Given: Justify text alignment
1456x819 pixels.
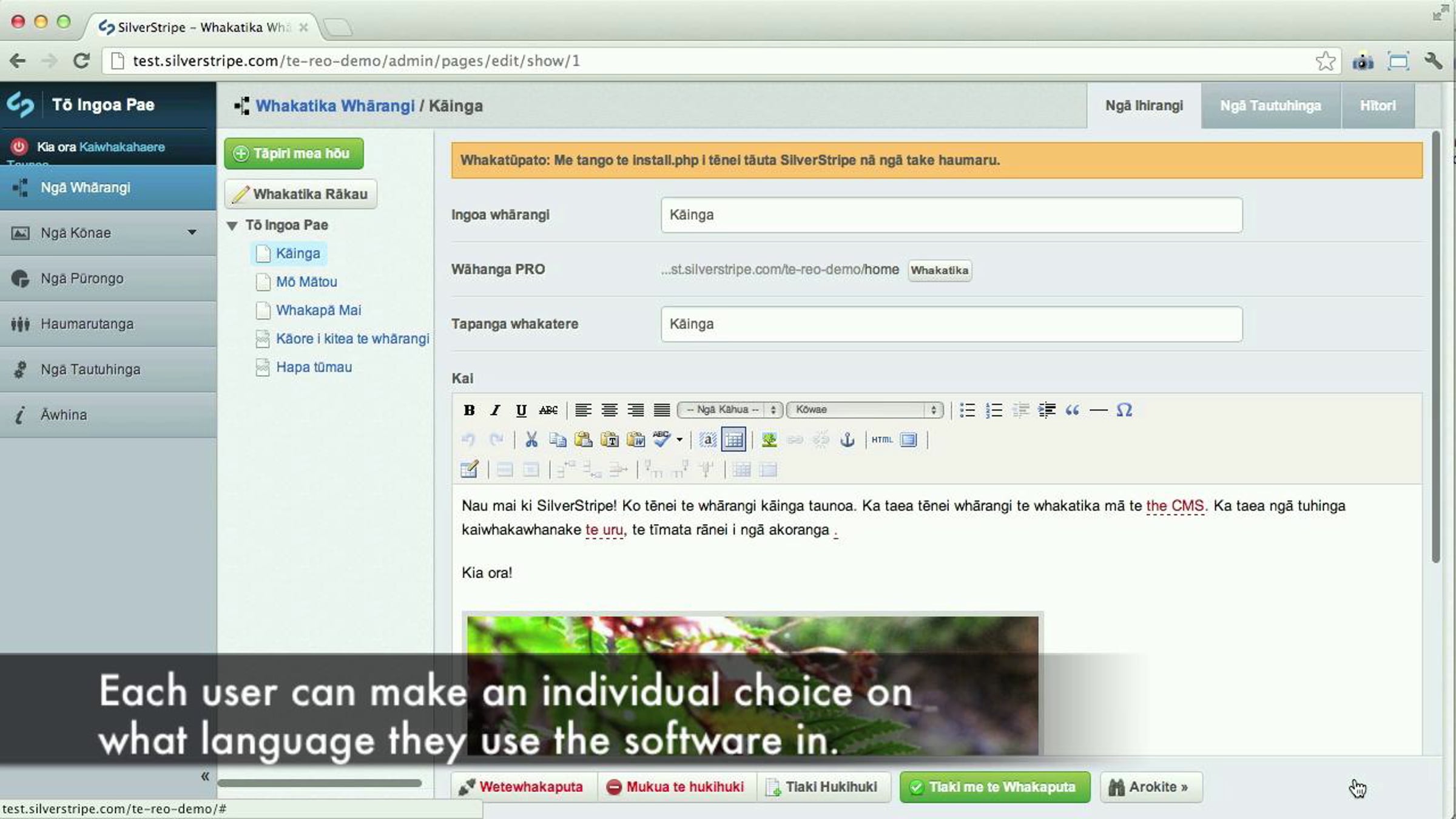Looking at the screenshot, I should click(662, 410).
